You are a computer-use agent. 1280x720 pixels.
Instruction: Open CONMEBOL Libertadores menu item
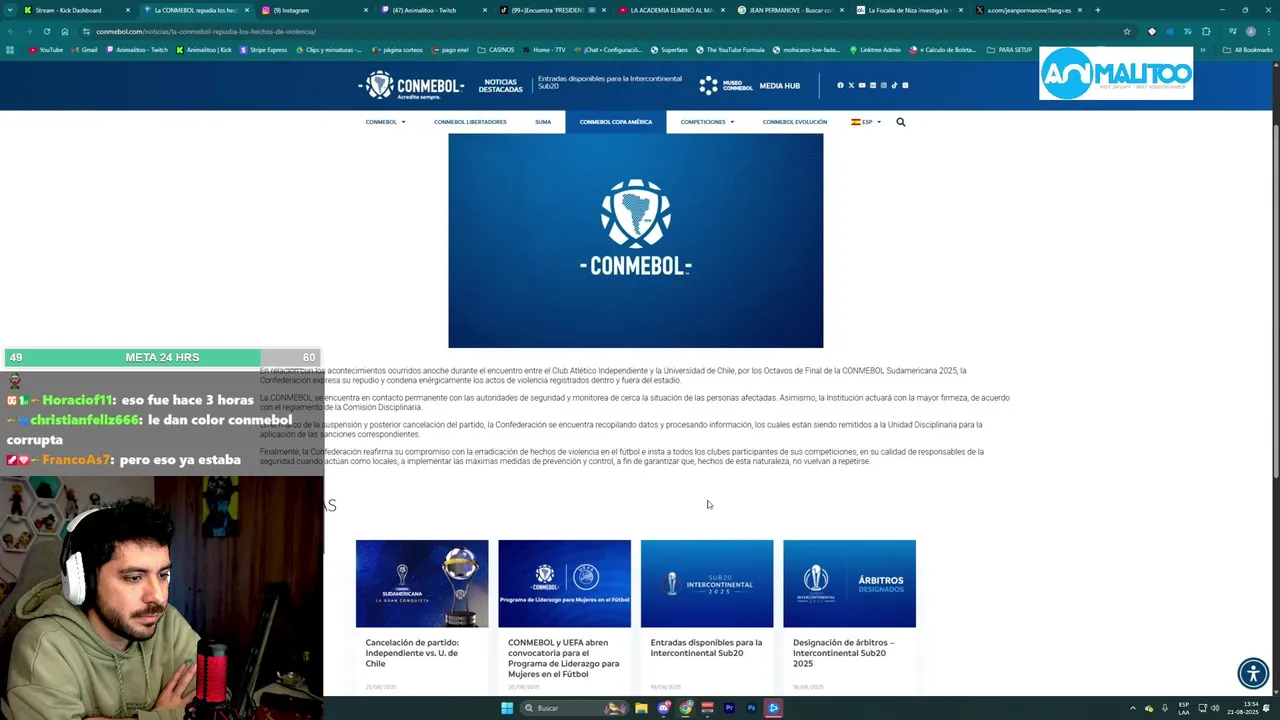coord(470,122)
